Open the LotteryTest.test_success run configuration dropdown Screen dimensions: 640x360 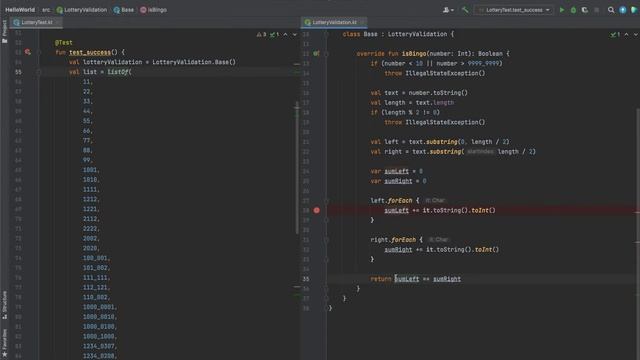(x=514, y=10)
